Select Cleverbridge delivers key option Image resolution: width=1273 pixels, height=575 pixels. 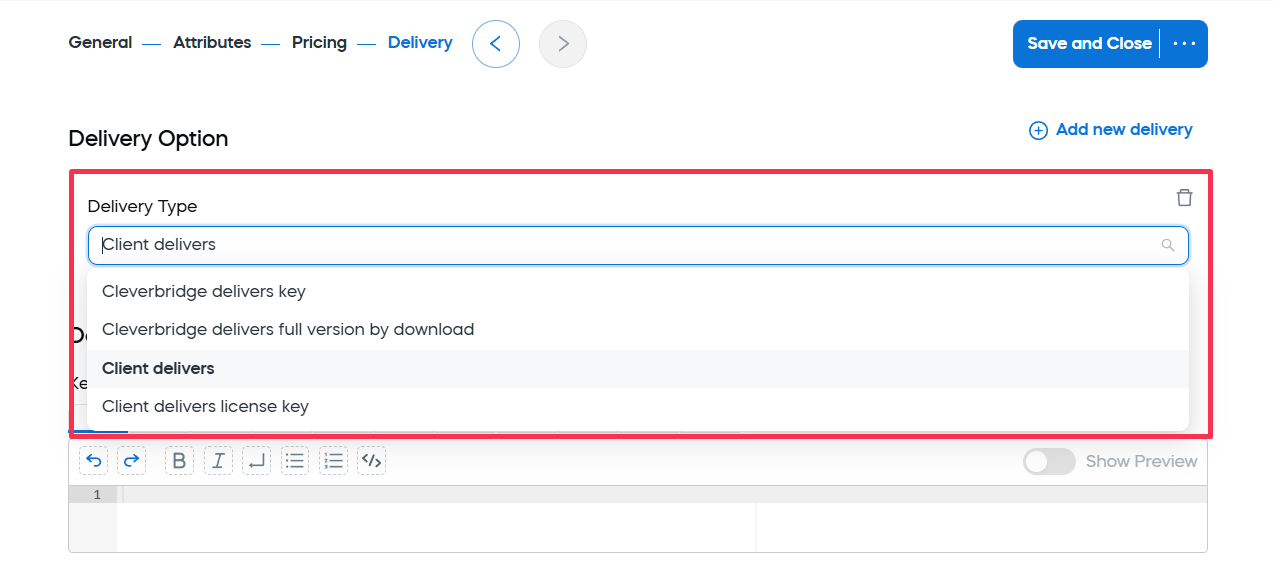pyautogui.click(x=638, y=292)
